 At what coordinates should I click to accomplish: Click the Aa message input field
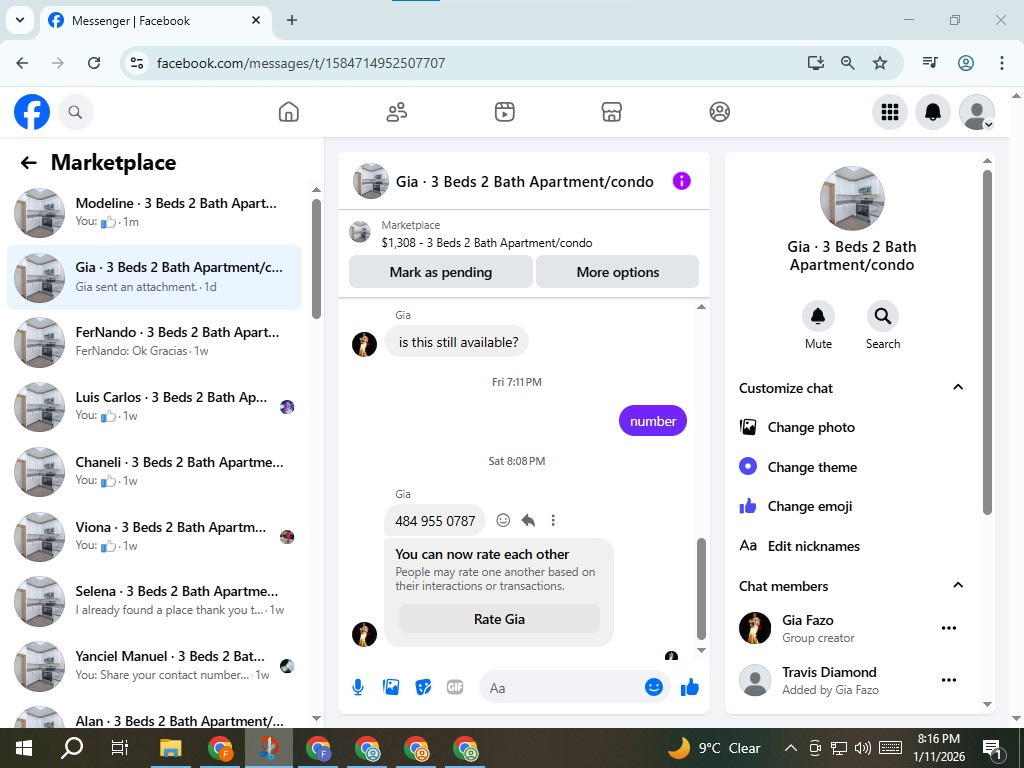coord(562,688)
